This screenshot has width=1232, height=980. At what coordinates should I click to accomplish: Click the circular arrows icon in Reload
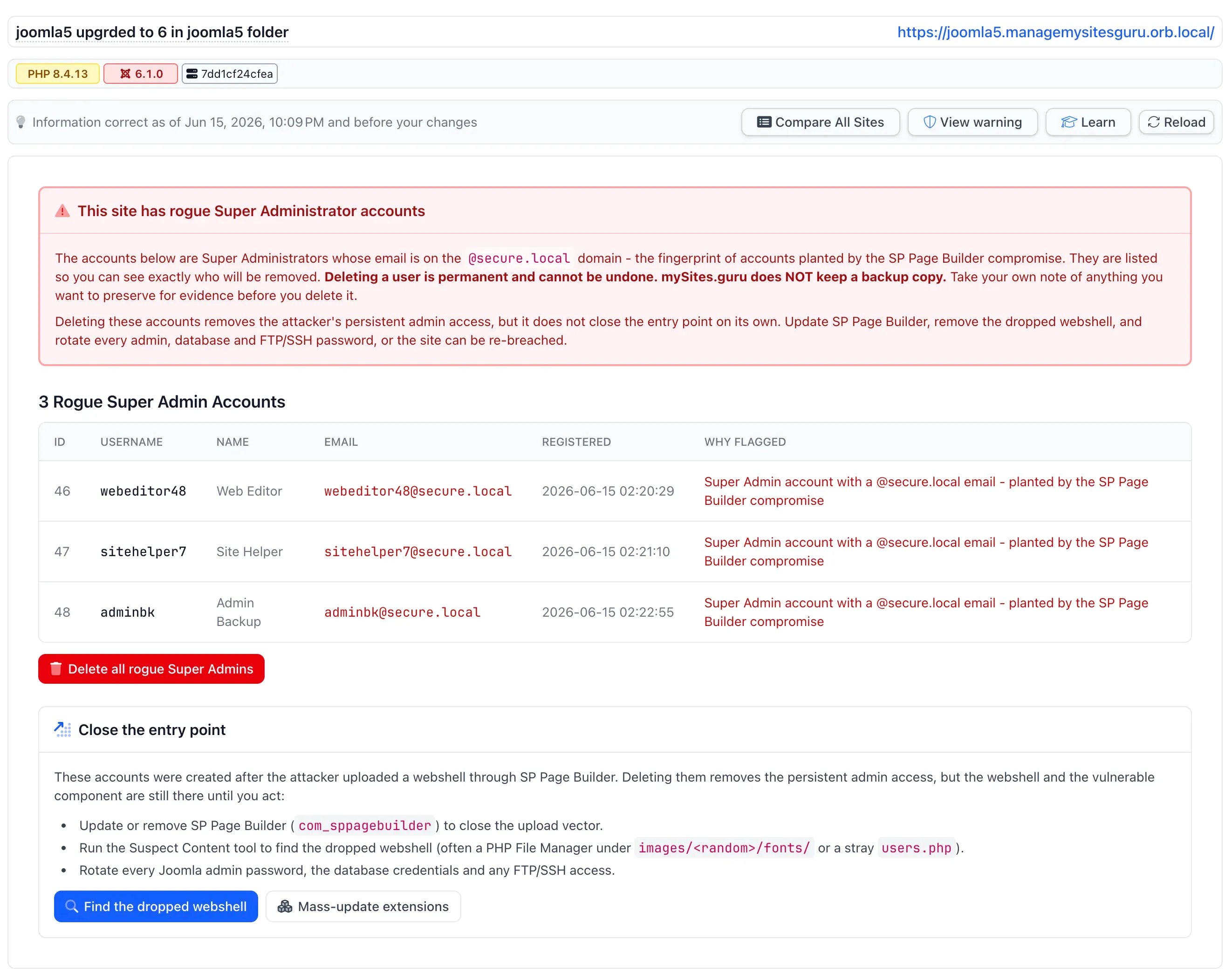[1153, 122]
